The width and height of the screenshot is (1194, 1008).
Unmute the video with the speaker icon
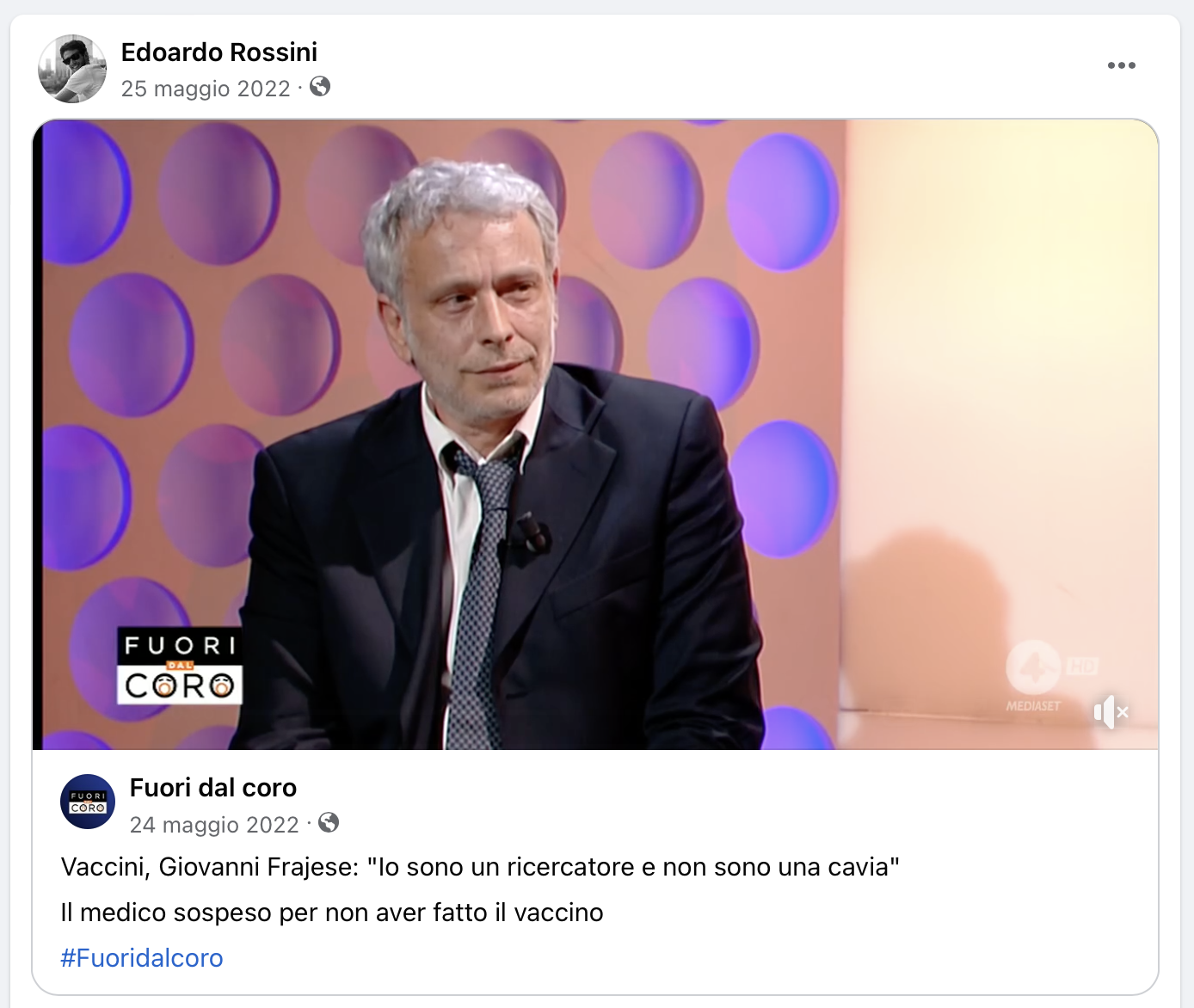tap(1111, 712)
